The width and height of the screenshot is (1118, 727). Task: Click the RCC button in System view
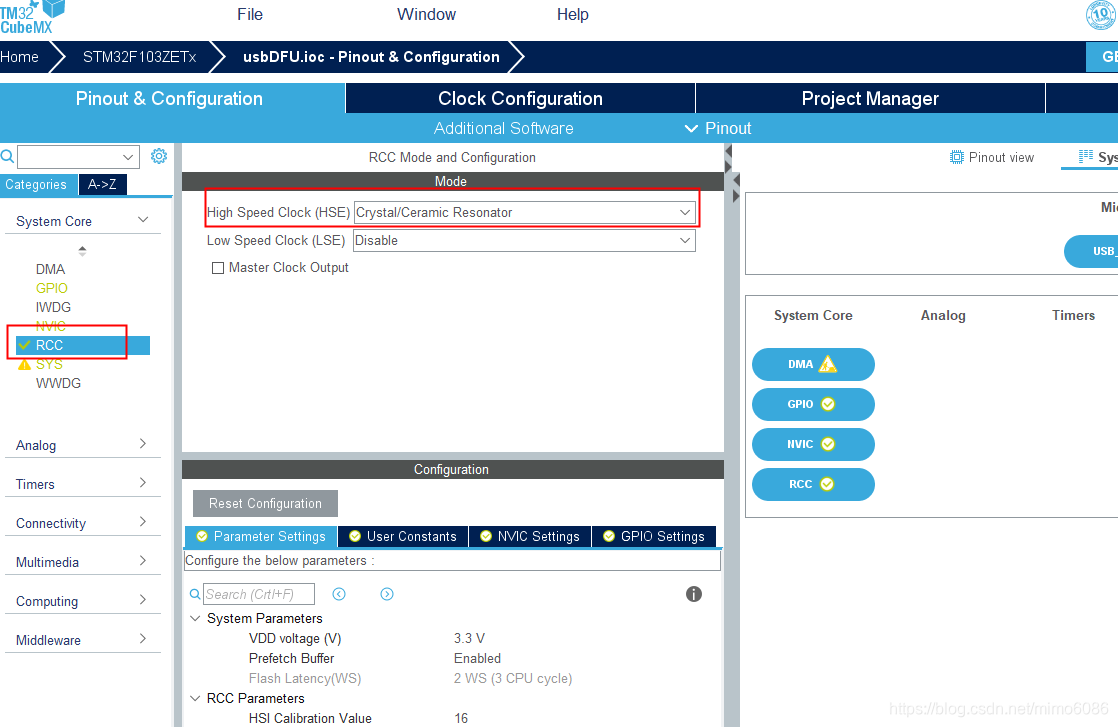[813, 484]
